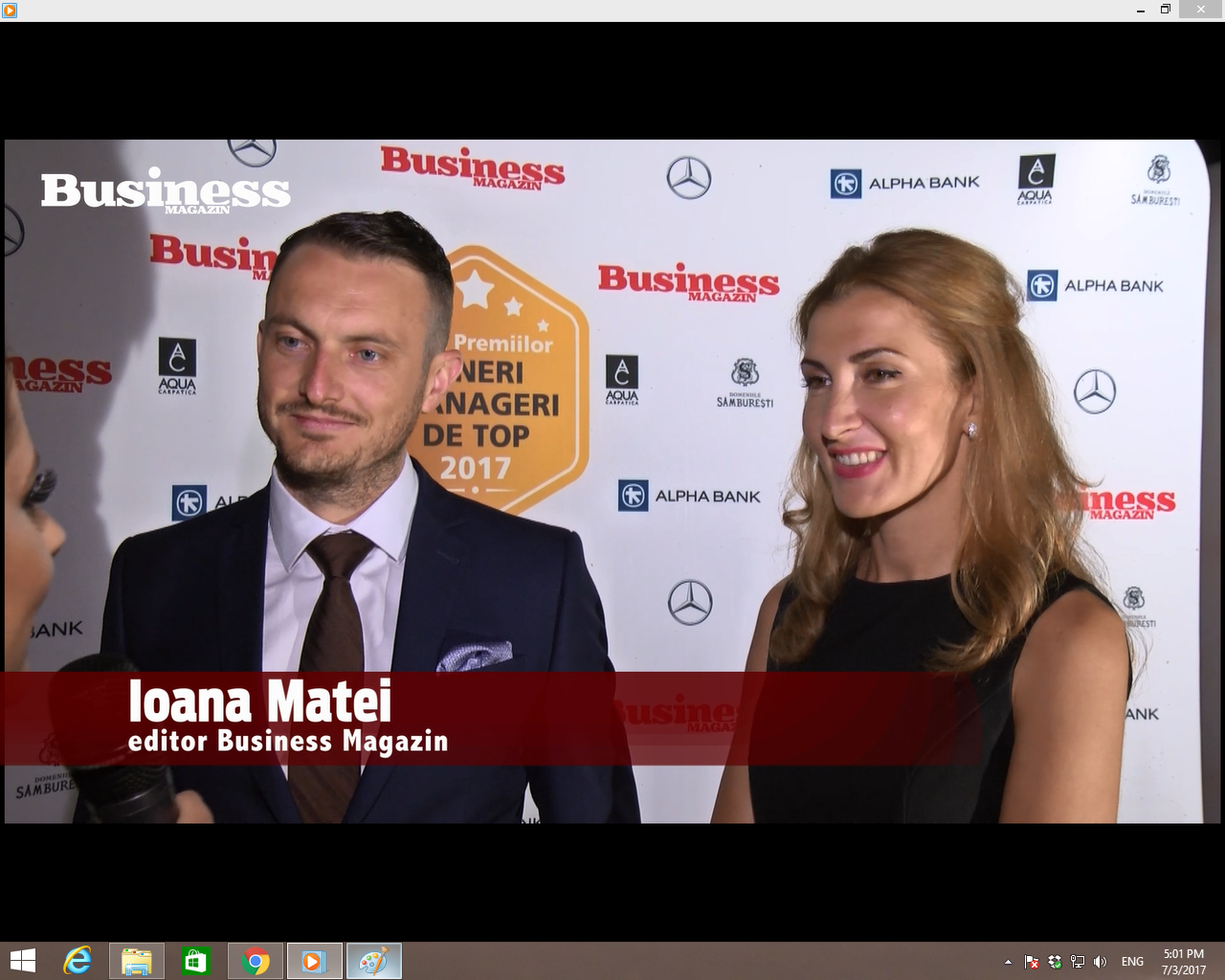
Task: Switch to the Paint taskbar icon
Action: click(x=374, y=961)
